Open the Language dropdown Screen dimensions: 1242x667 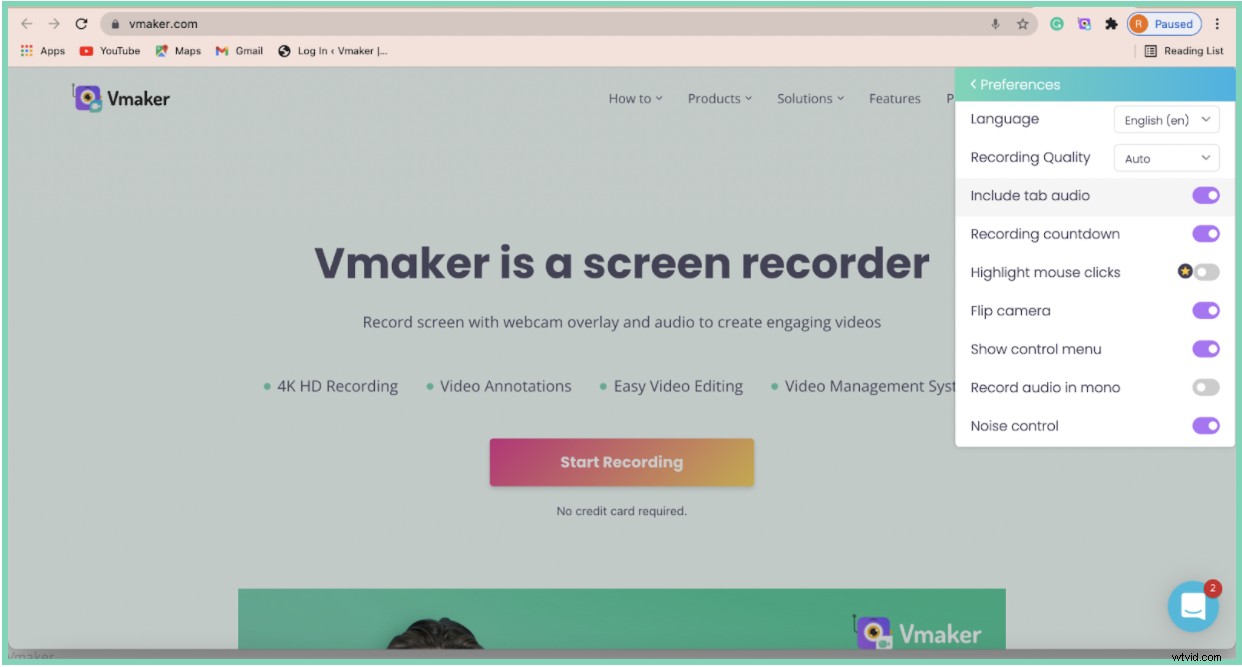click(1167, 119)
